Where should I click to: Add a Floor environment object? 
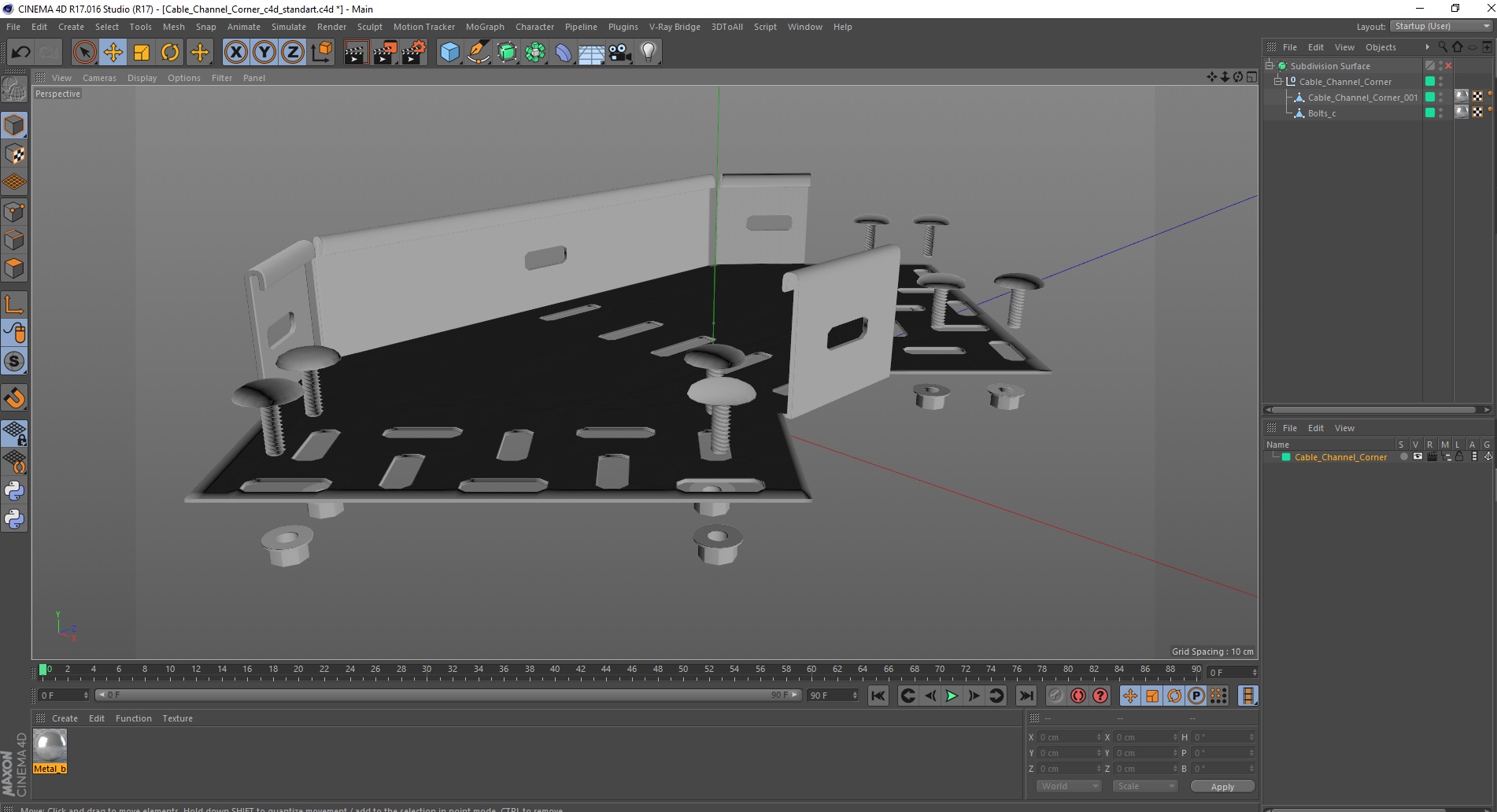pos(592,53)
